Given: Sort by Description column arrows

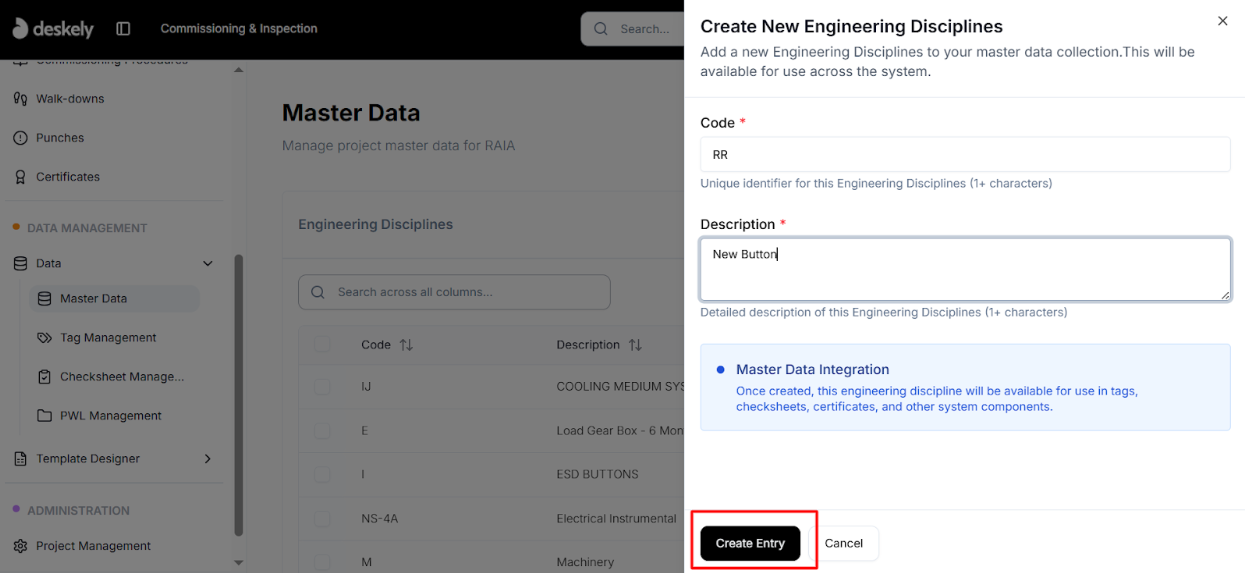Looking at the screenshot, I should pyautogui.click(x=635, y=345).
